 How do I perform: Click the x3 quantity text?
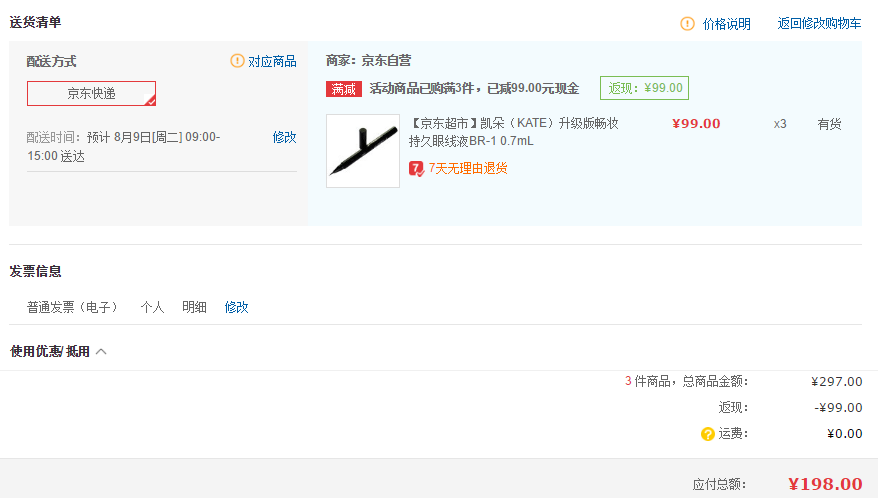tap(780, 124)
